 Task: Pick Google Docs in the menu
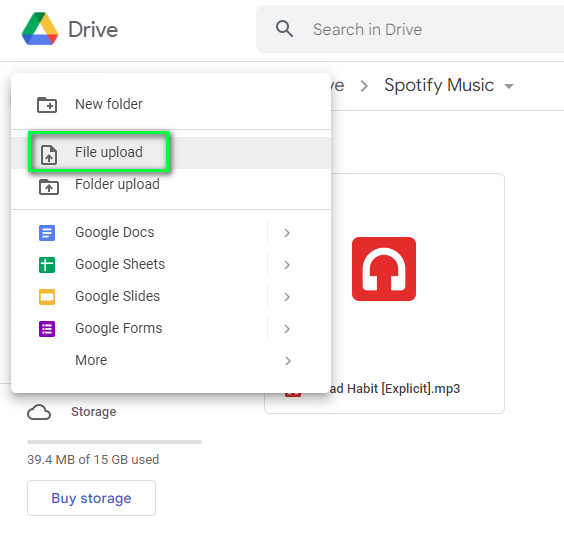(x=171, y=233)
